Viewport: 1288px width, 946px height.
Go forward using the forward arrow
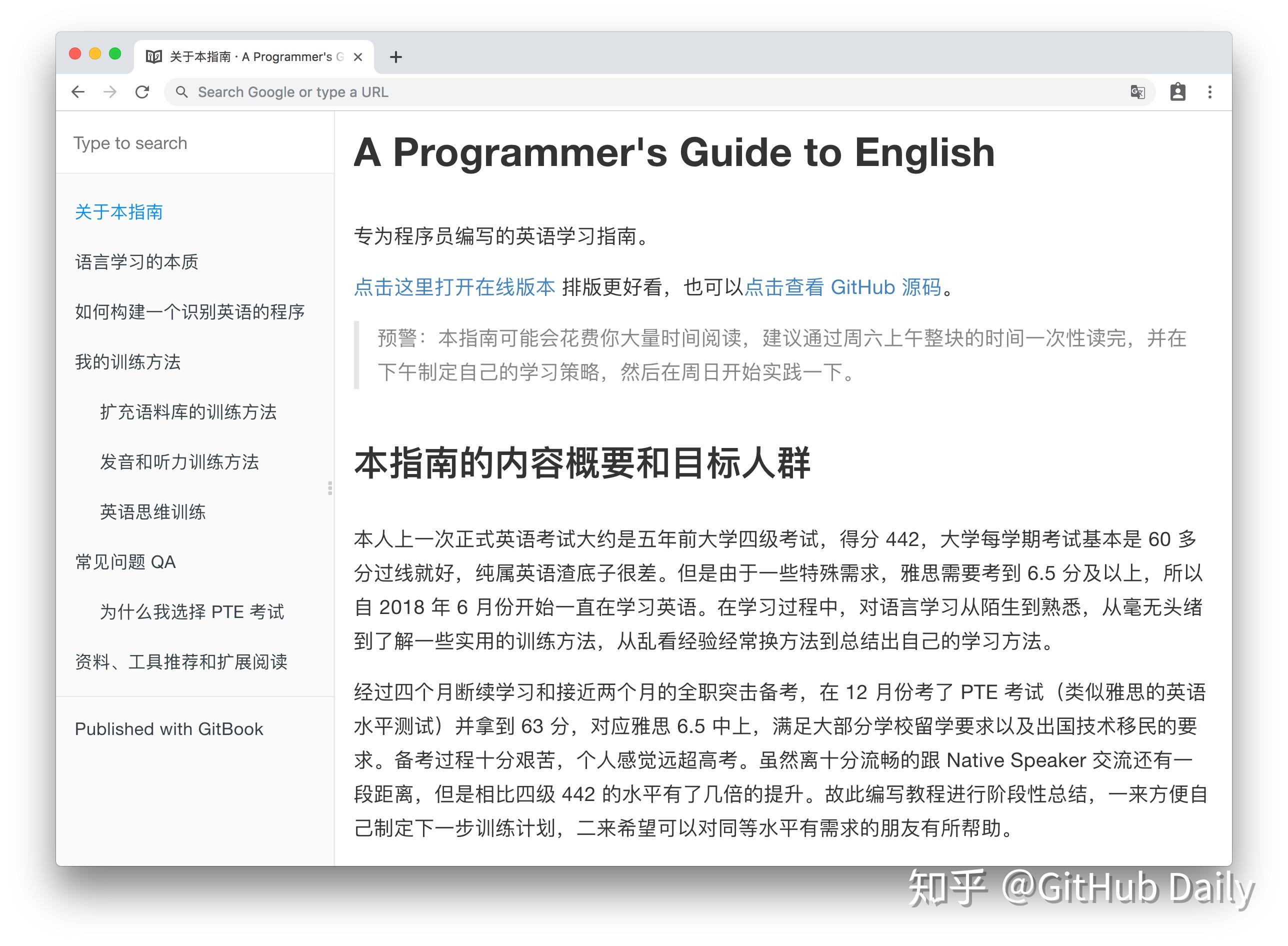(110, 92)
